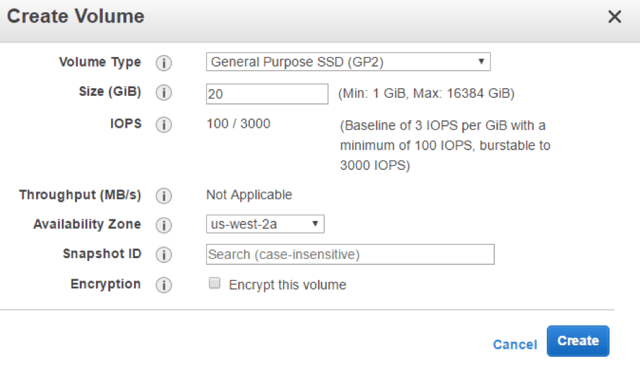Viewport: 640px width, 371px height.
Task: Click the '100 / 3000' IOPS value
Action: click(238, 124)
